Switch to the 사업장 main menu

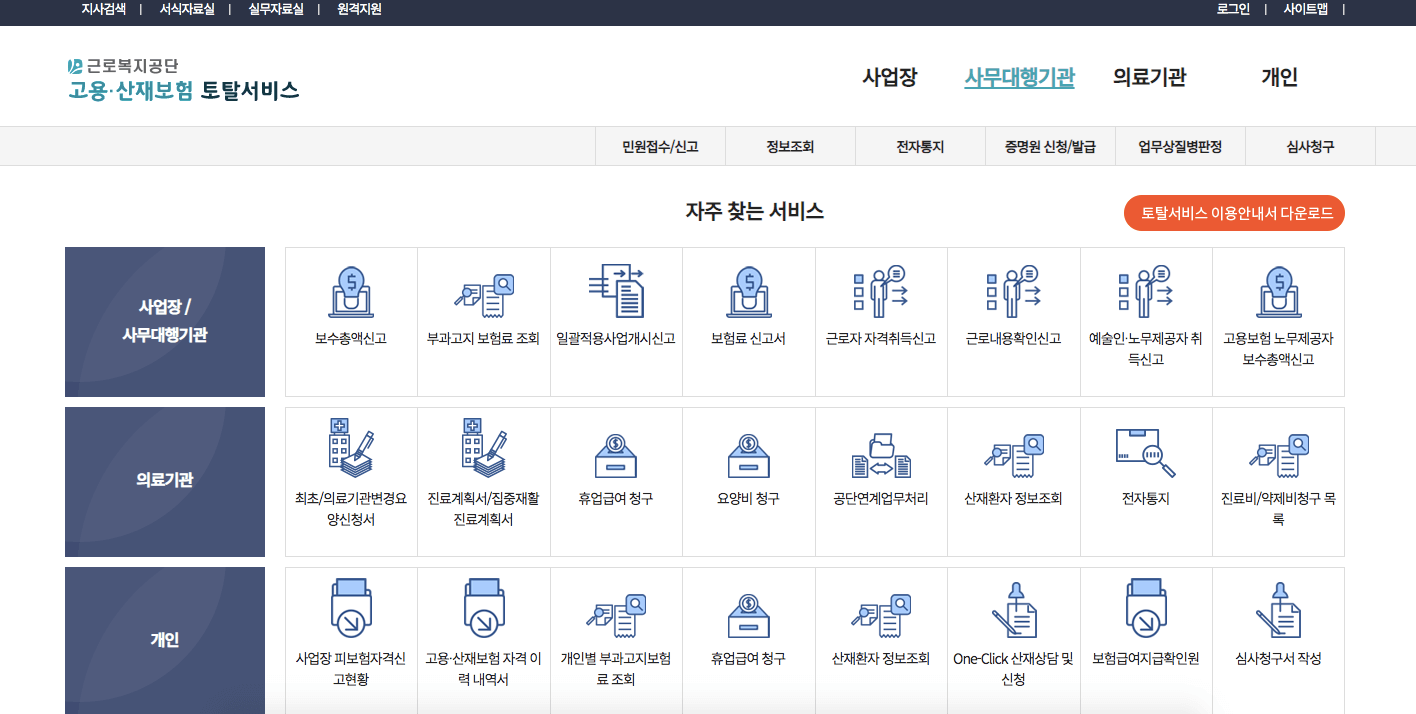point(890,77)
